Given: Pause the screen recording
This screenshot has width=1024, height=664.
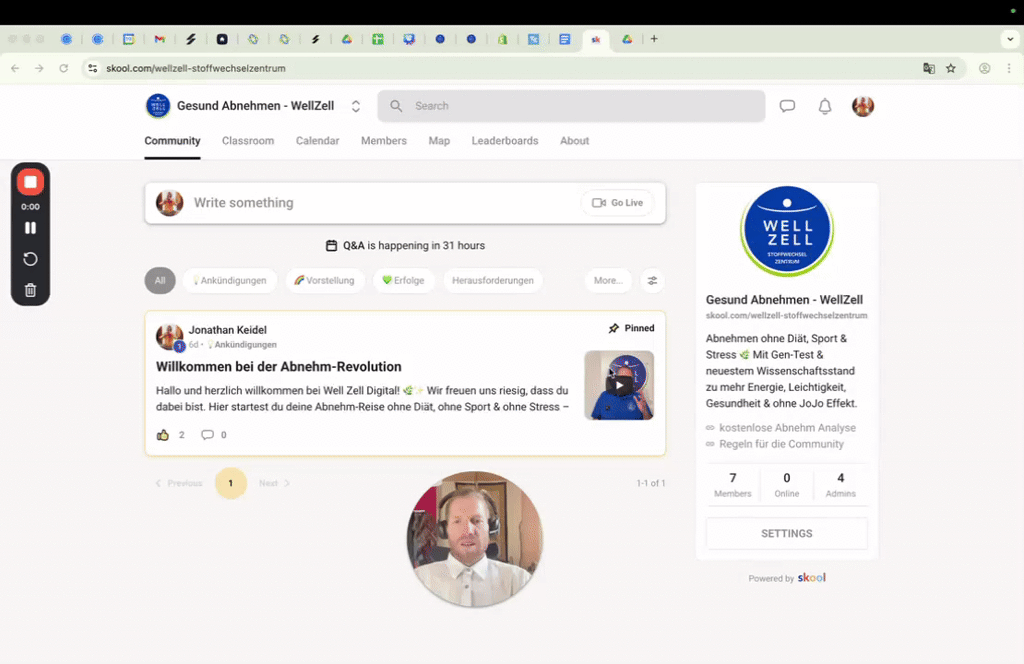Looking at the screenshot, I should pyautogui.click(x=30, y=228).
